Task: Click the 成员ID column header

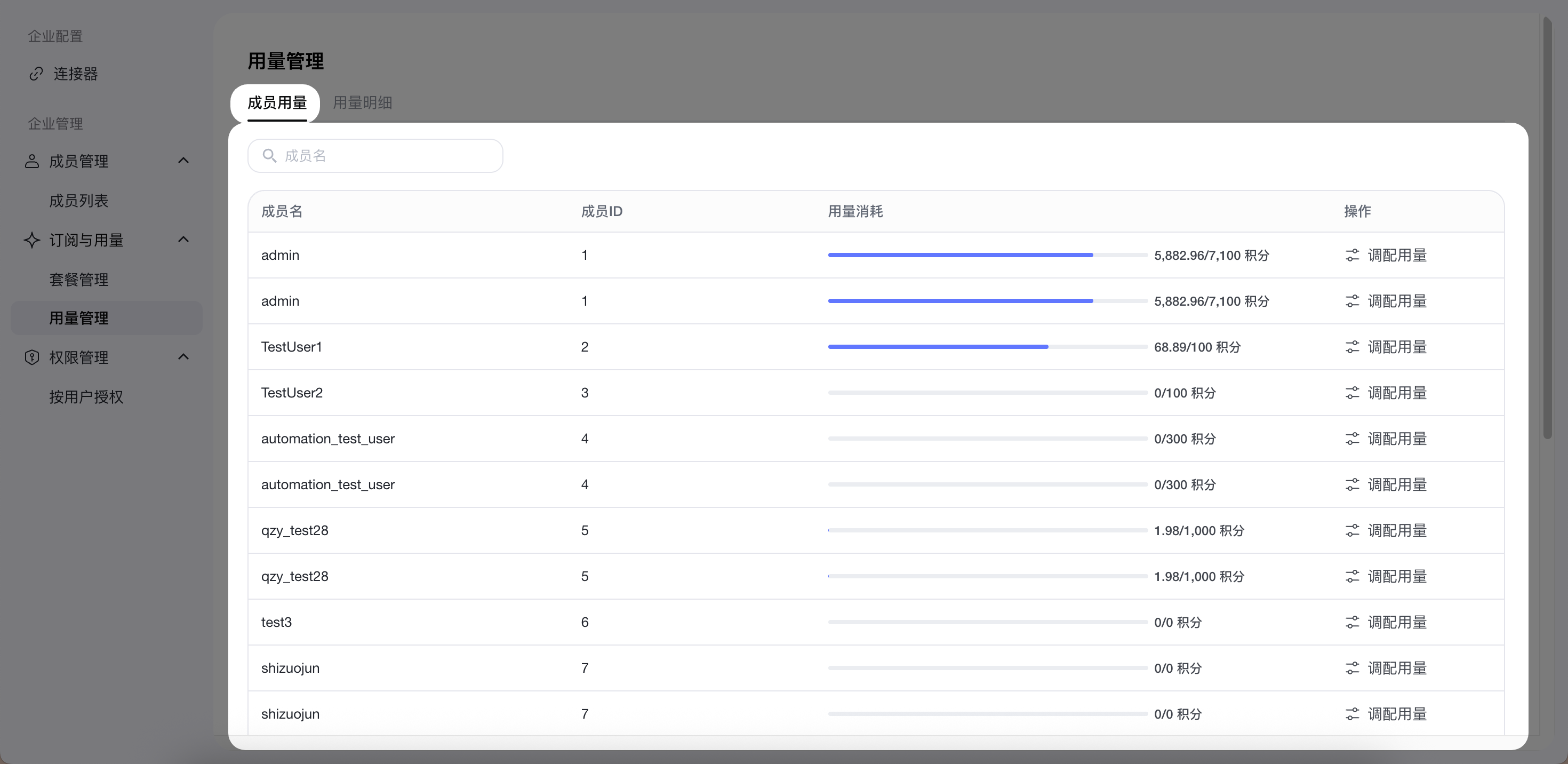Action: coord(602,211)
